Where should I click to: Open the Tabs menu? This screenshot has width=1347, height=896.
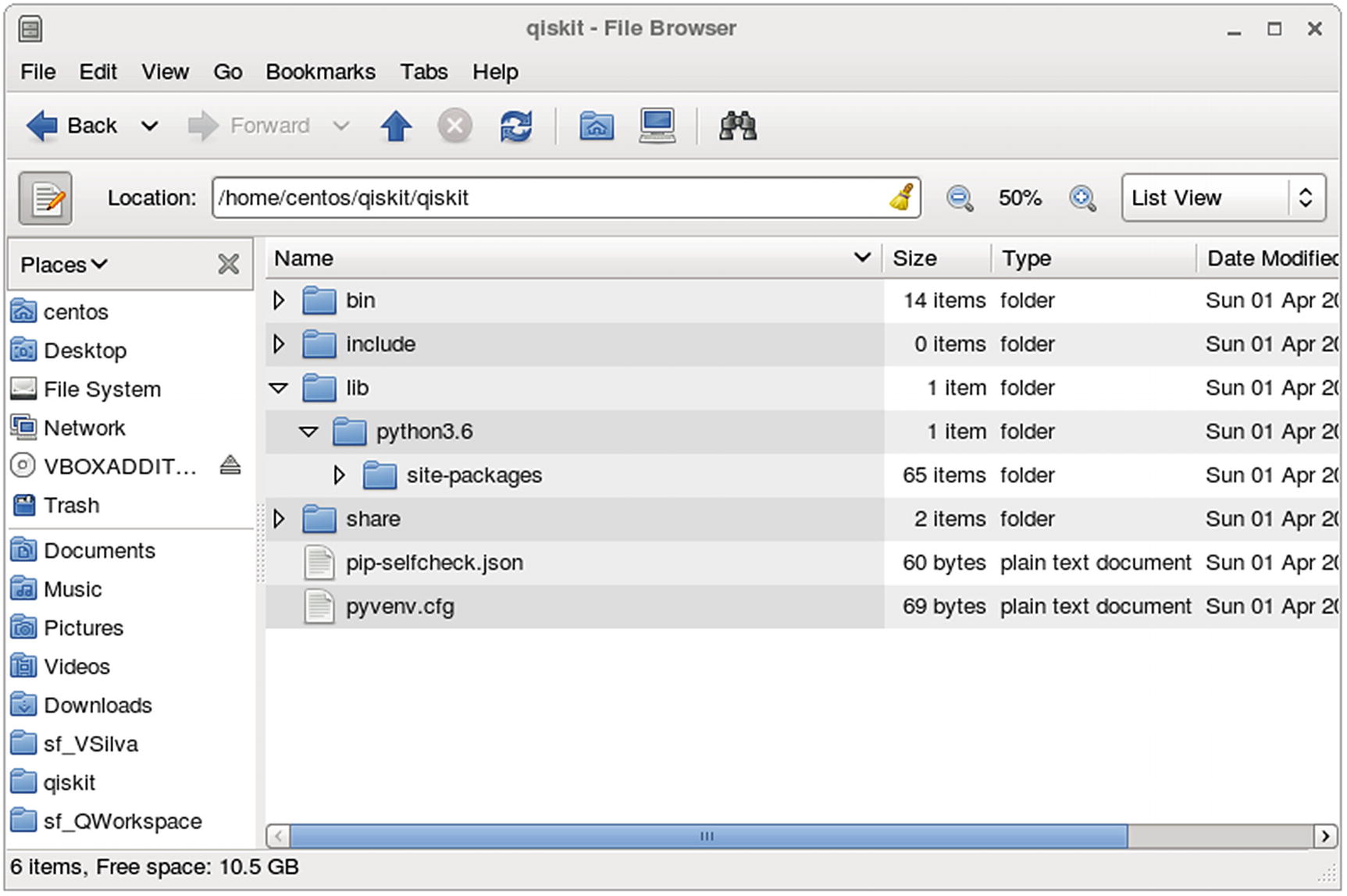423,72
